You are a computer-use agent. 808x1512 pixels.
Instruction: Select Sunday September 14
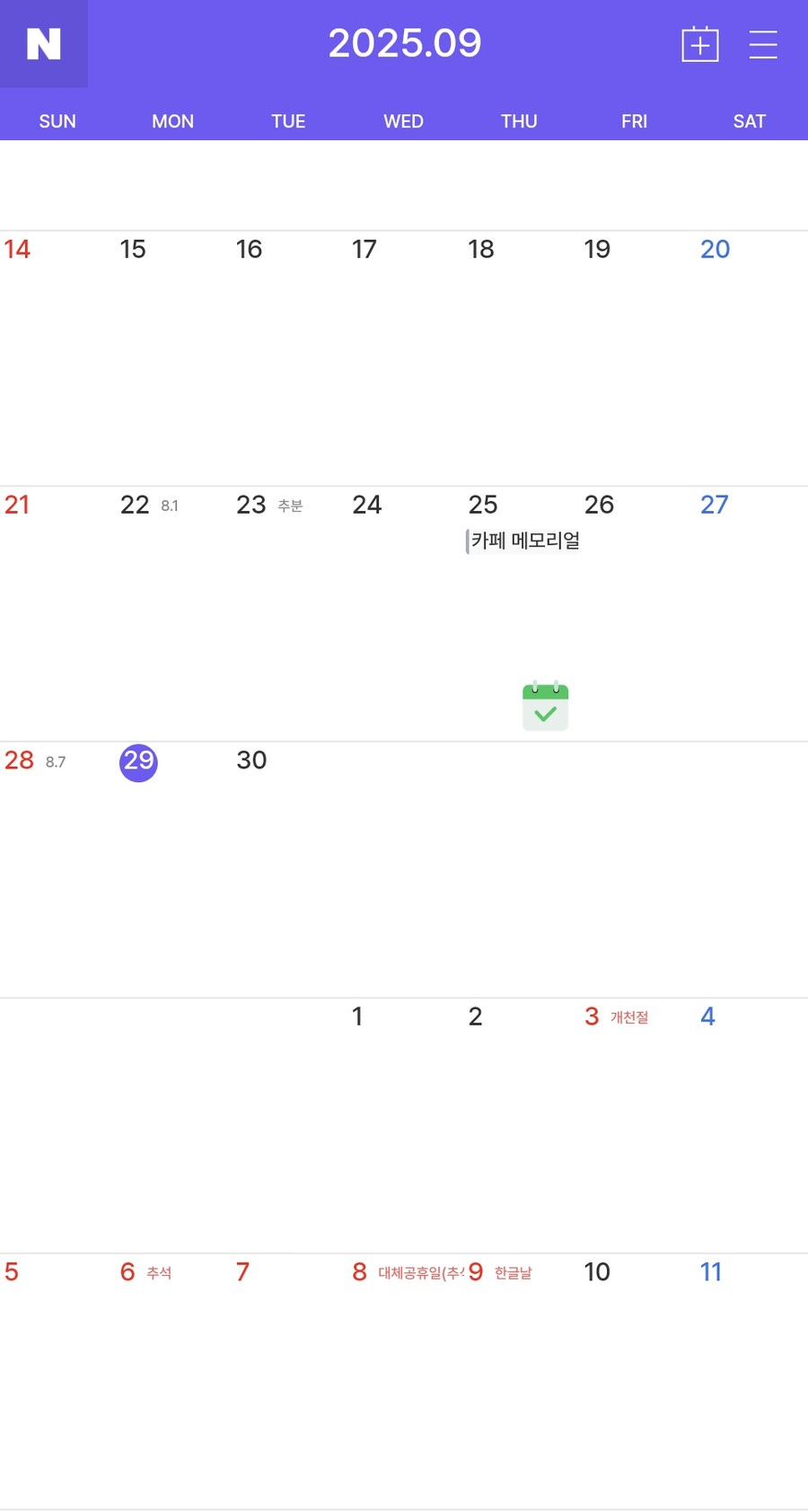tap(17, 250)
